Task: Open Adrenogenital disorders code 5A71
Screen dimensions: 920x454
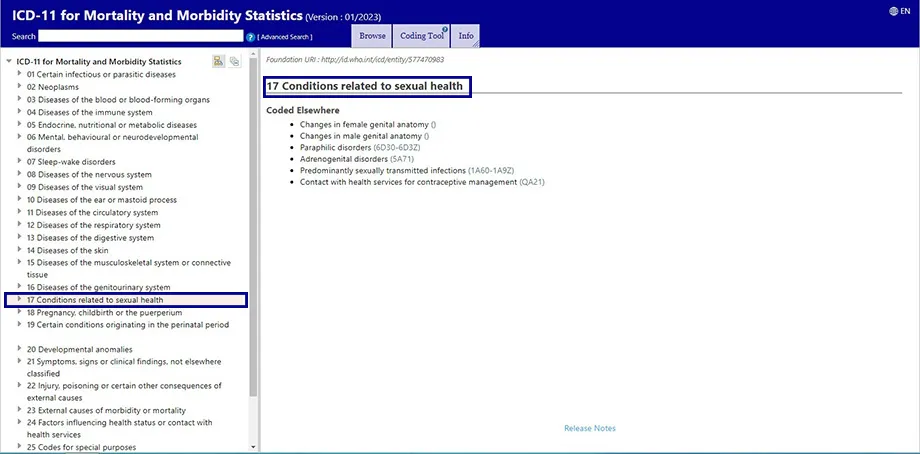Action: click(402, 159)
